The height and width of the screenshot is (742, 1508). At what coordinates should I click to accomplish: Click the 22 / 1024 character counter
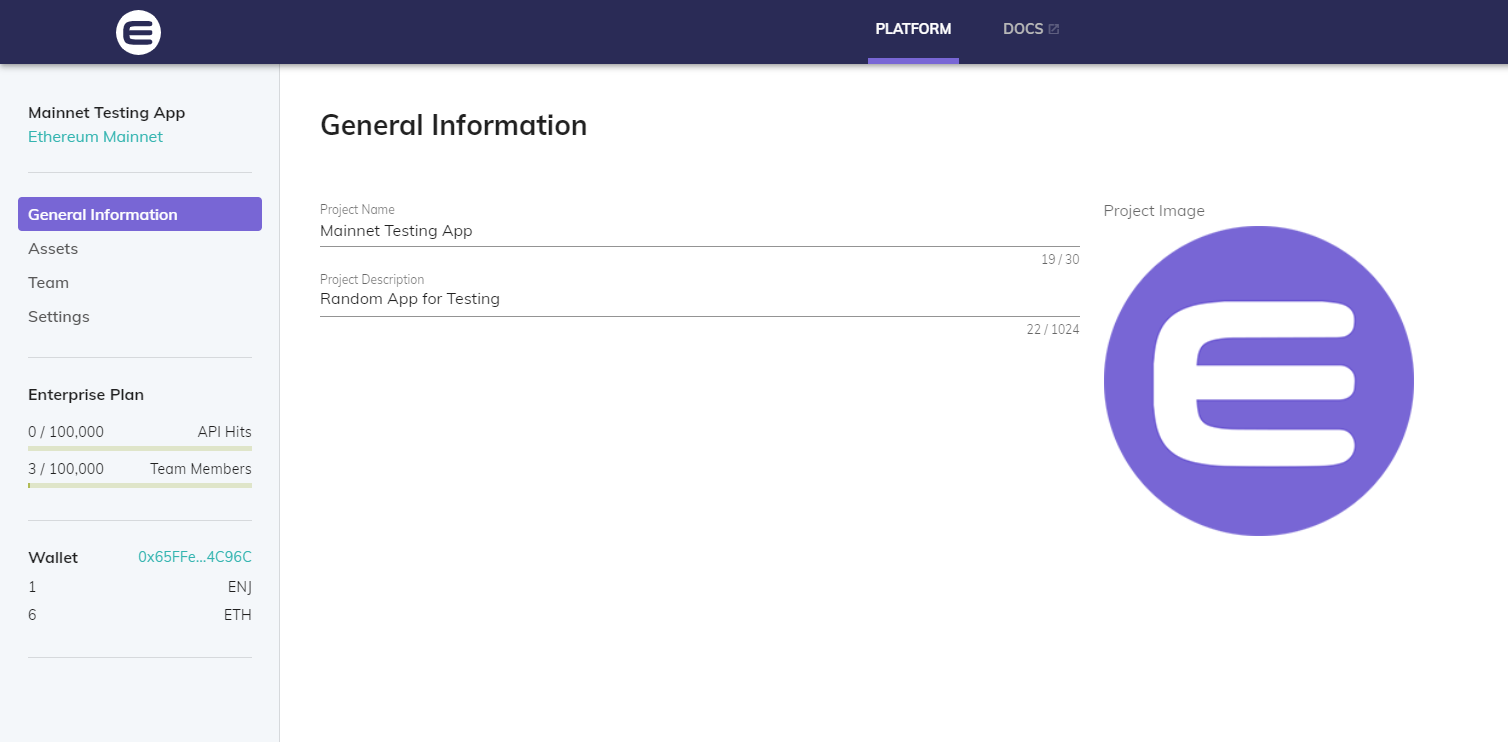1053,330
